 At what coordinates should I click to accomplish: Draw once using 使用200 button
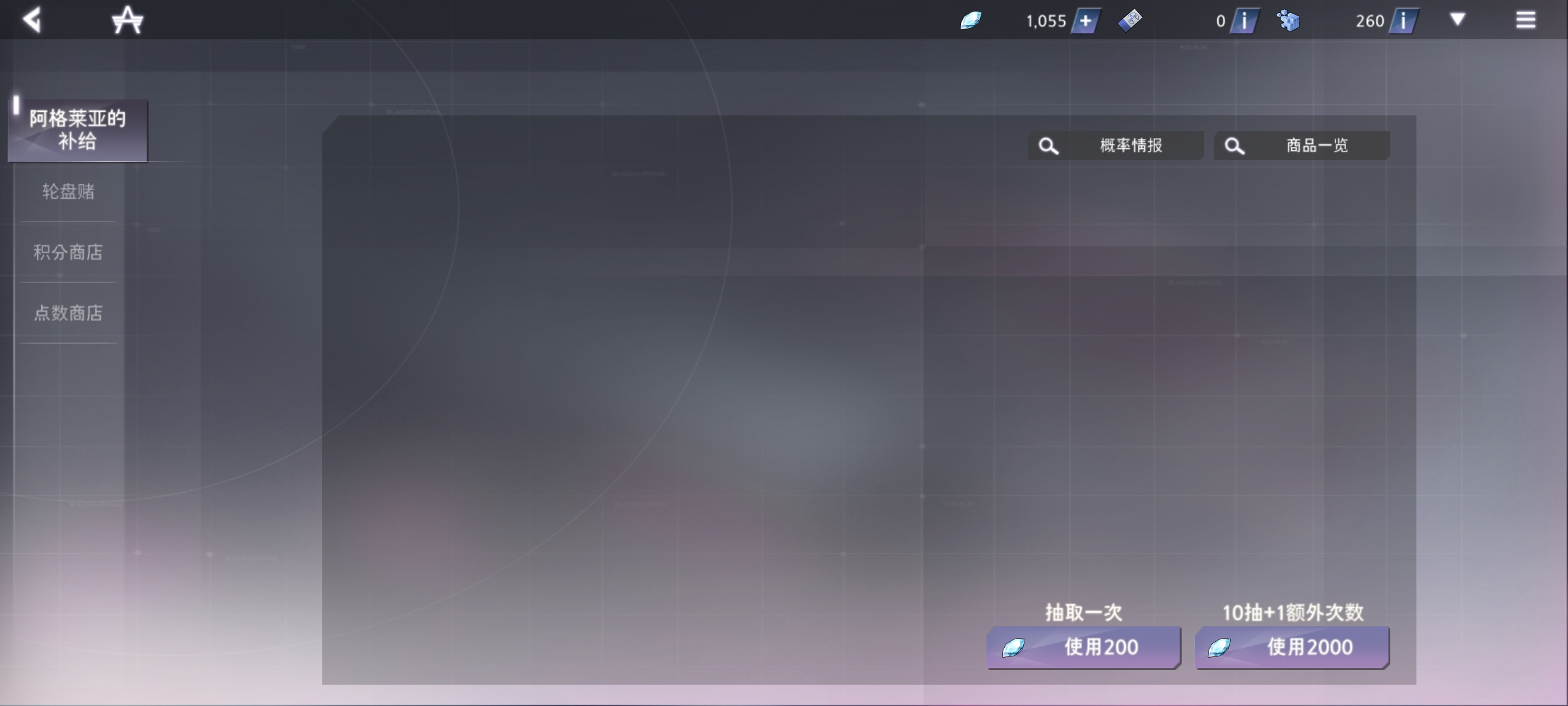[1083, 647]
